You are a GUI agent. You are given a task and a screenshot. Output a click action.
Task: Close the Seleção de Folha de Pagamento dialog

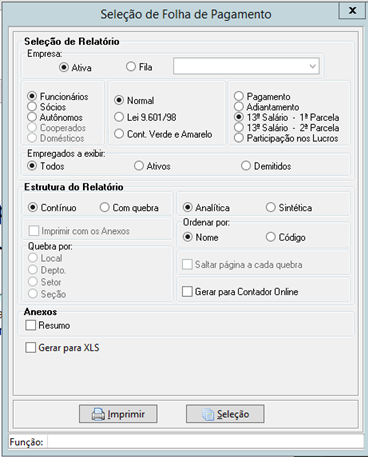pos(352,11)
